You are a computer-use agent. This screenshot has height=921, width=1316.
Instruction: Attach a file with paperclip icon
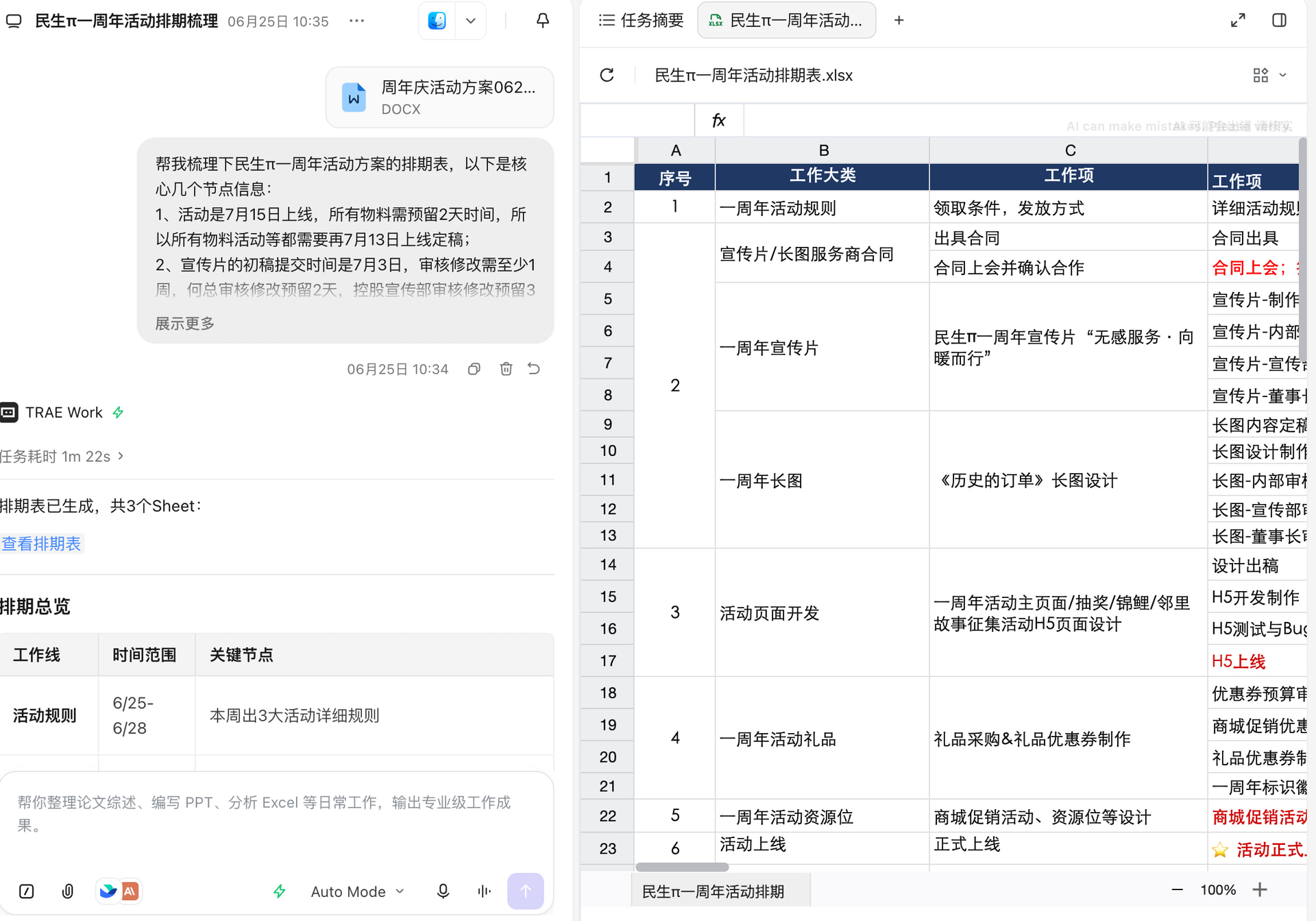pyautogui.click(x=68, y=891)
